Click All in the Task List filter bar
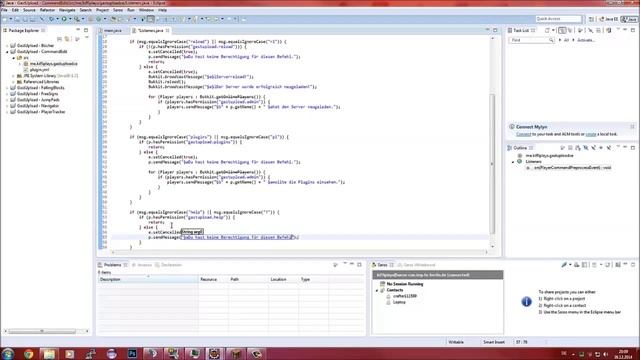Viewport: 640px width, 360px height. (x=566, y=40)
